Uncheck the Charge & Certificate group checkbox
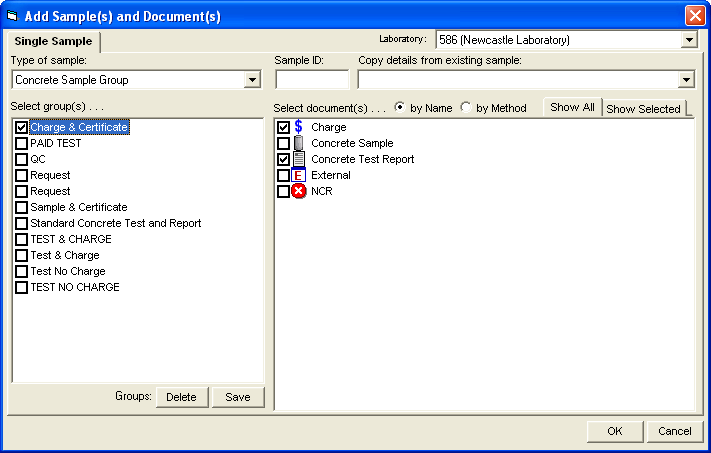This screenshot has height=453, width=711. click(21, 127)
